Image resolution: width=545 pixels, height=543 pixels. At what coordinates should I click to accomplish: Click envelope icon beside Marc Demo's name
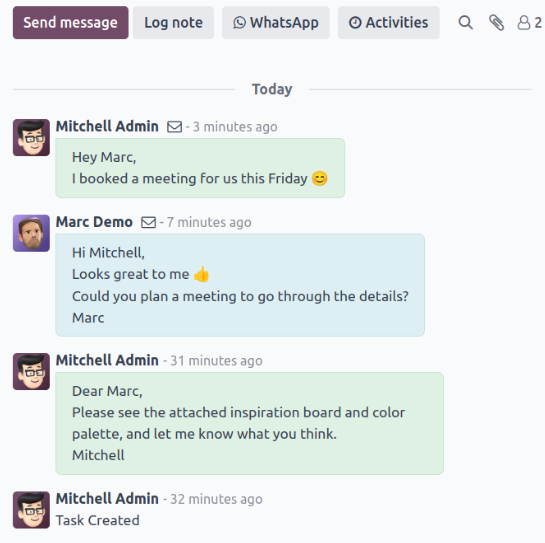pos(148,222)
